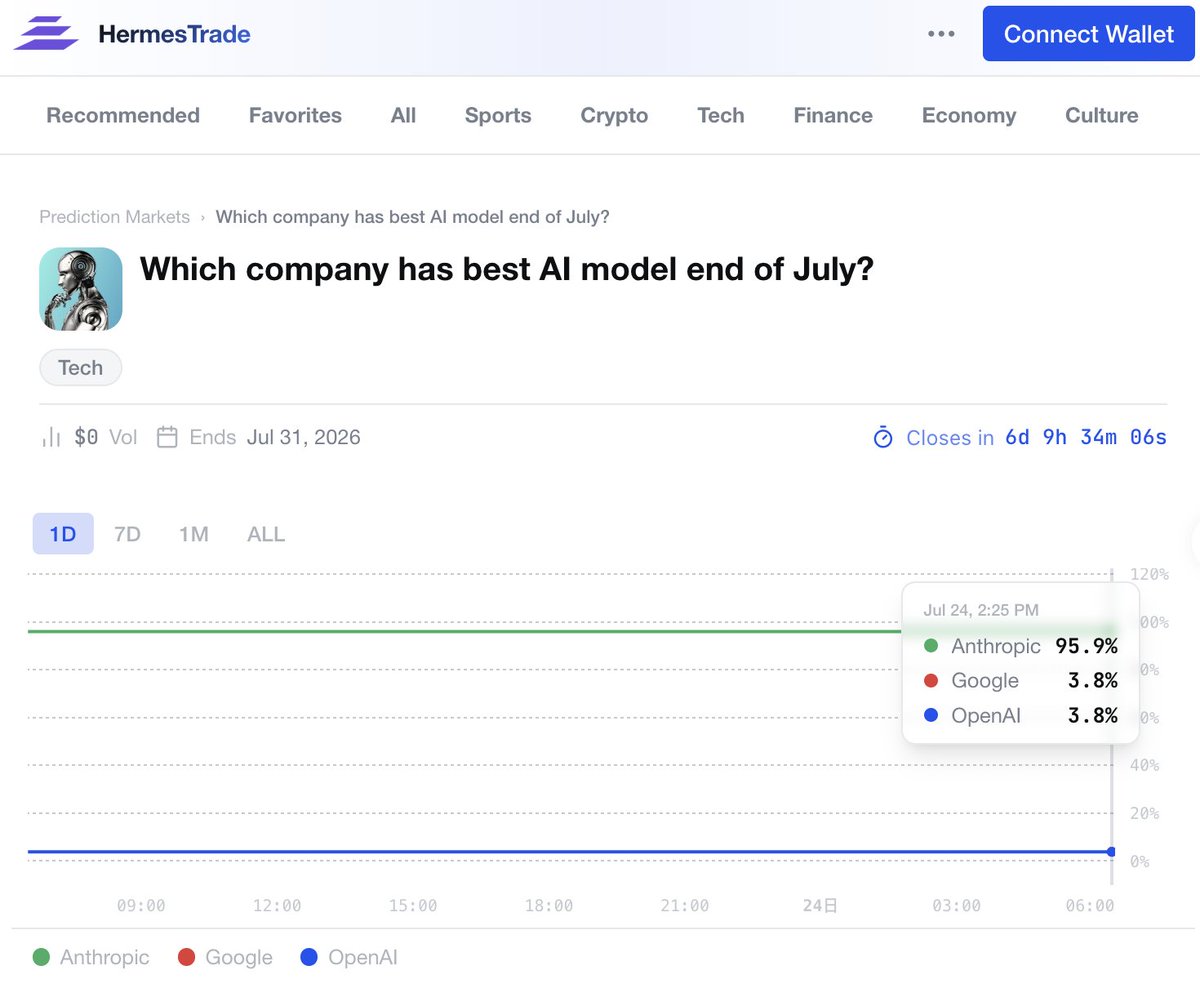Screen dimensions: 1200x988
Task: Click the Jul 31, 2026 end date
Action: click(x=304, y=437)
